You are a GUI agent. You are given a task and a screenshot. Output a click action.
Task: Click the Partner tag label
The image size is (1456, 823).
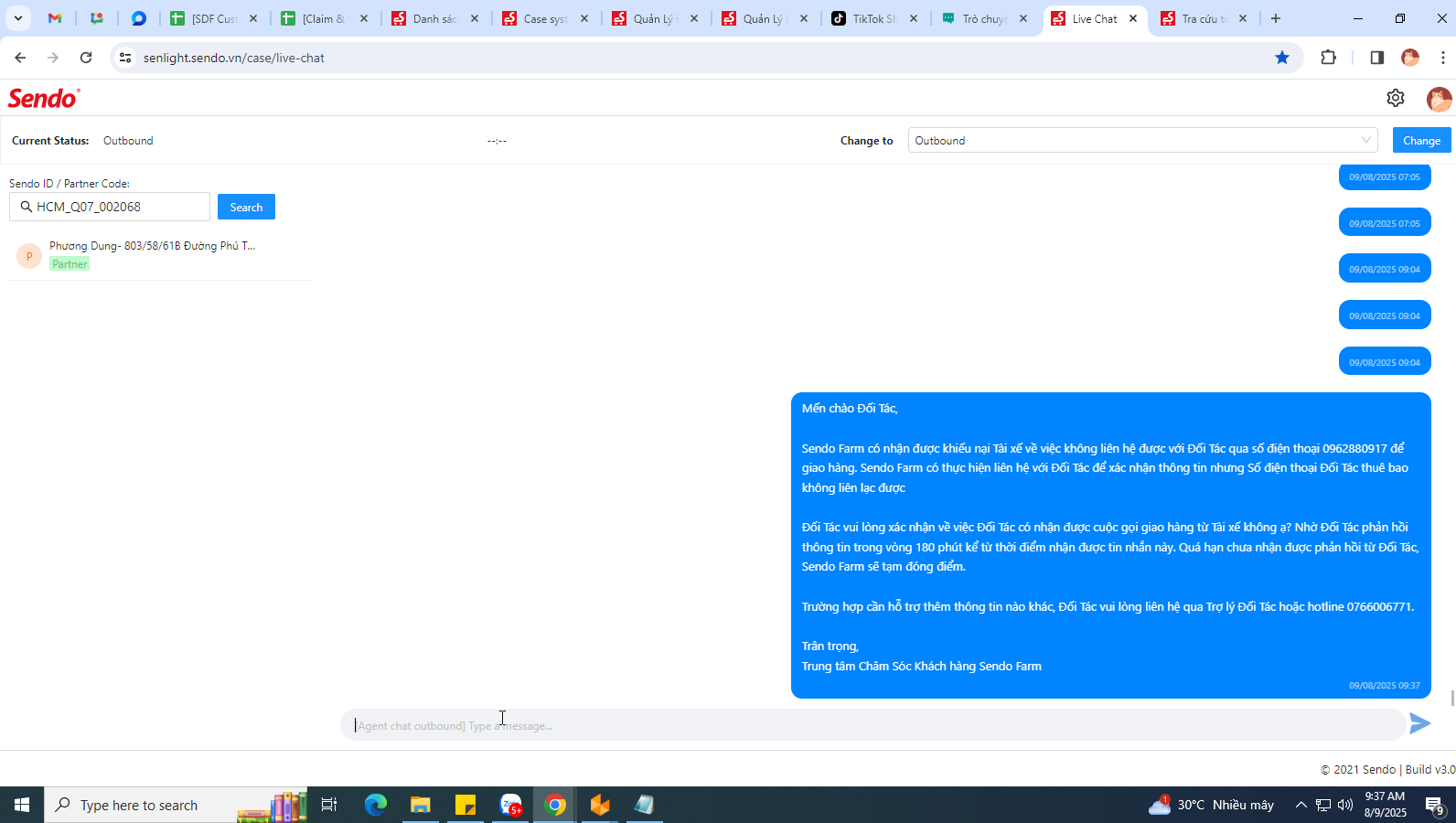(70, 264)
